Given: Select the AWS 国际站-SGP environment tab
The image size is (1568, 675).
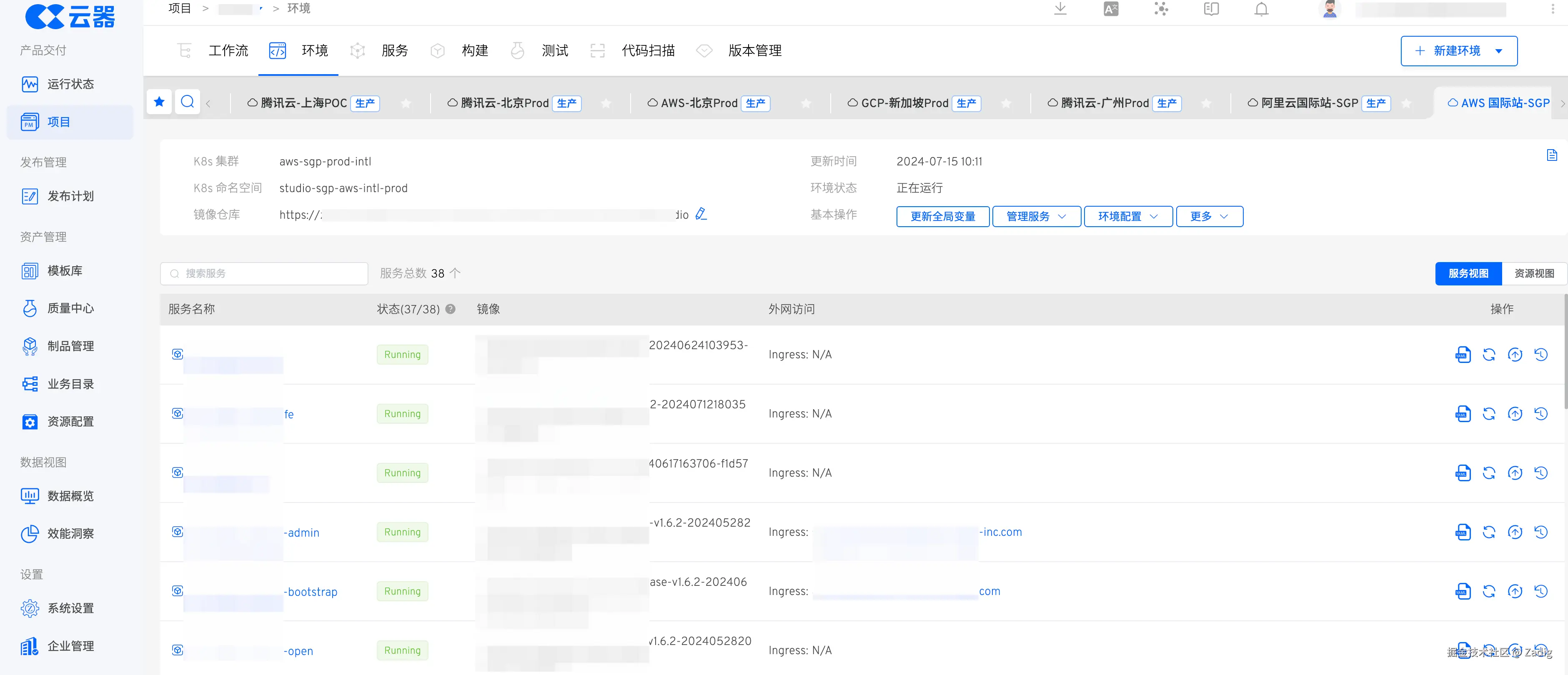Looking at the screenshot, I should (x=1498, y=103).
